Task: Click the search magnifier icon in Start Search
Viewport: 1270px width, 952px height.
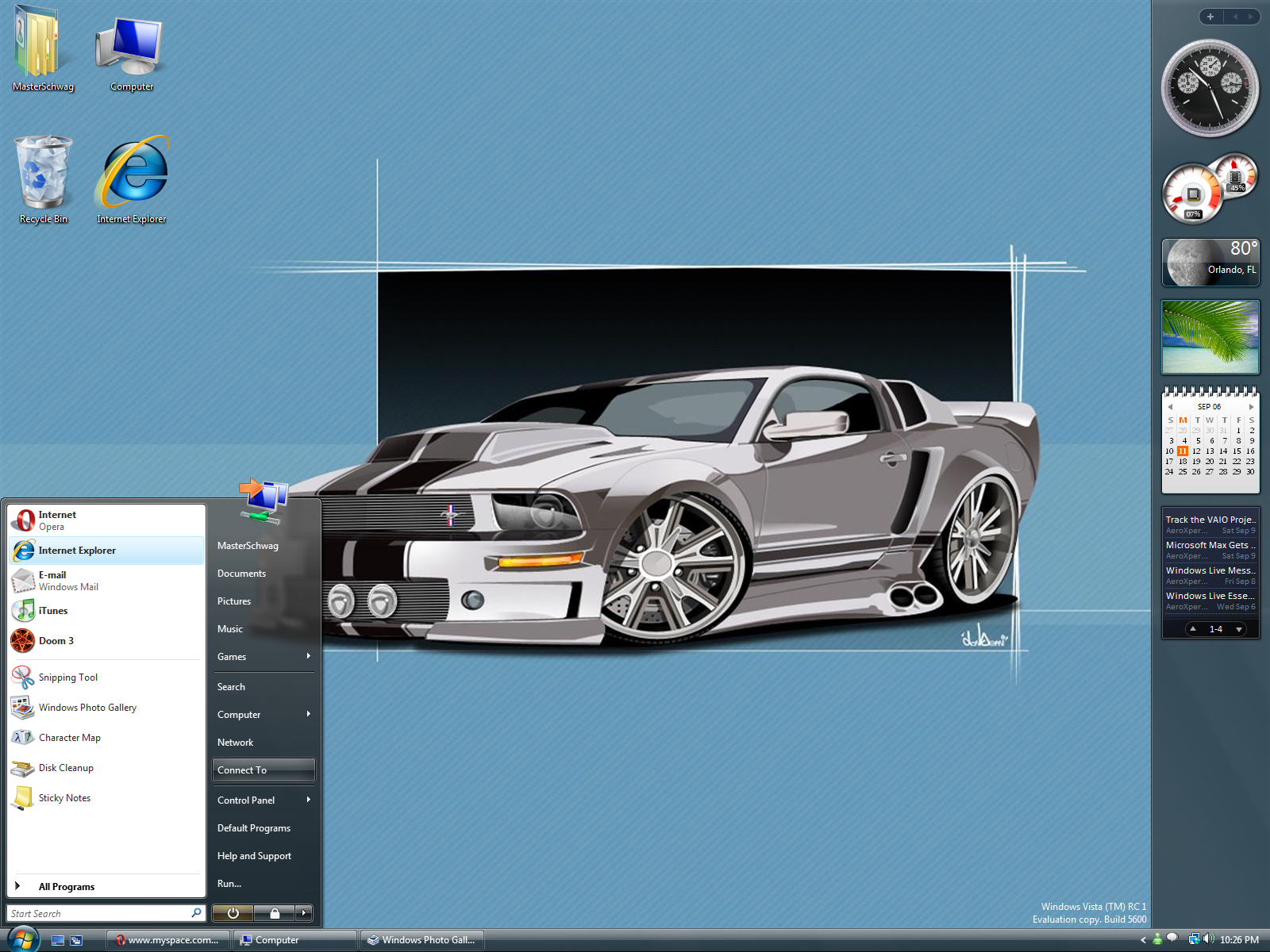Action: tap(196, 913)
